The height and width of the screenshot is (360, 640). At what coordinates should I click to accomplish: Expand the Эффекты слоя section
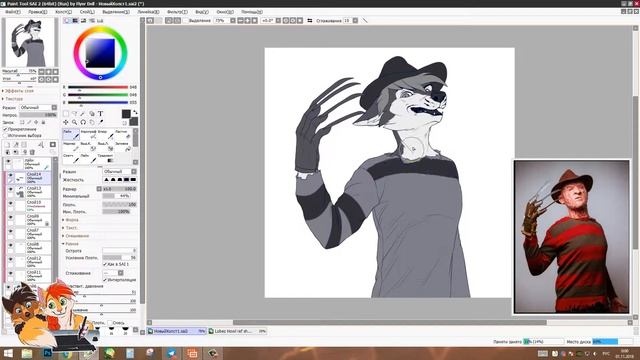[x=19, y=91]
